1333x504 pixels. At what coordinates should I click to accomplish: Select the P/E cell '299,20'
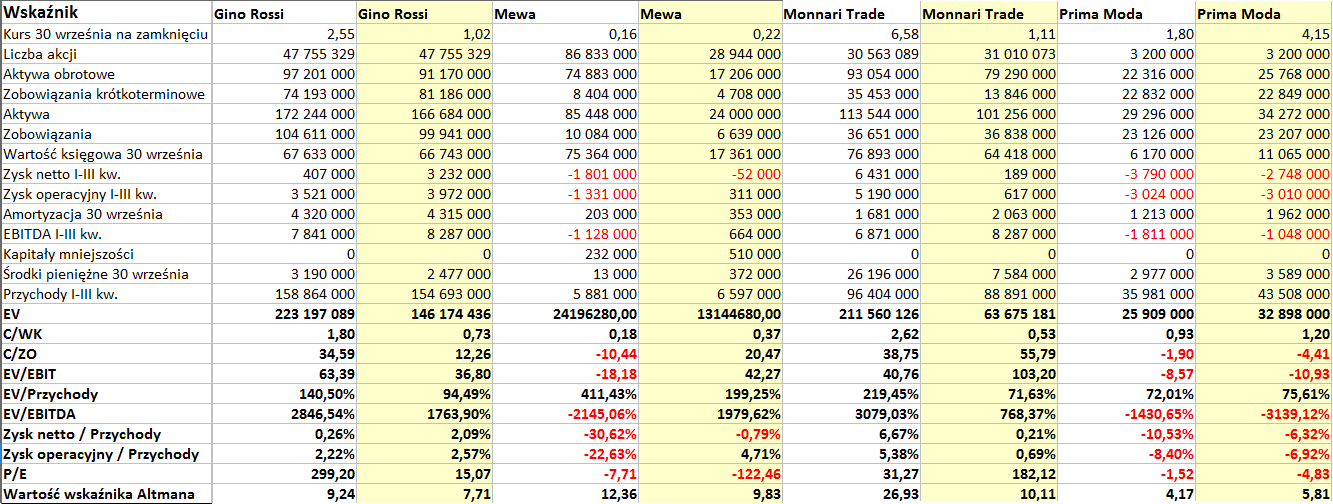[284, 474]
